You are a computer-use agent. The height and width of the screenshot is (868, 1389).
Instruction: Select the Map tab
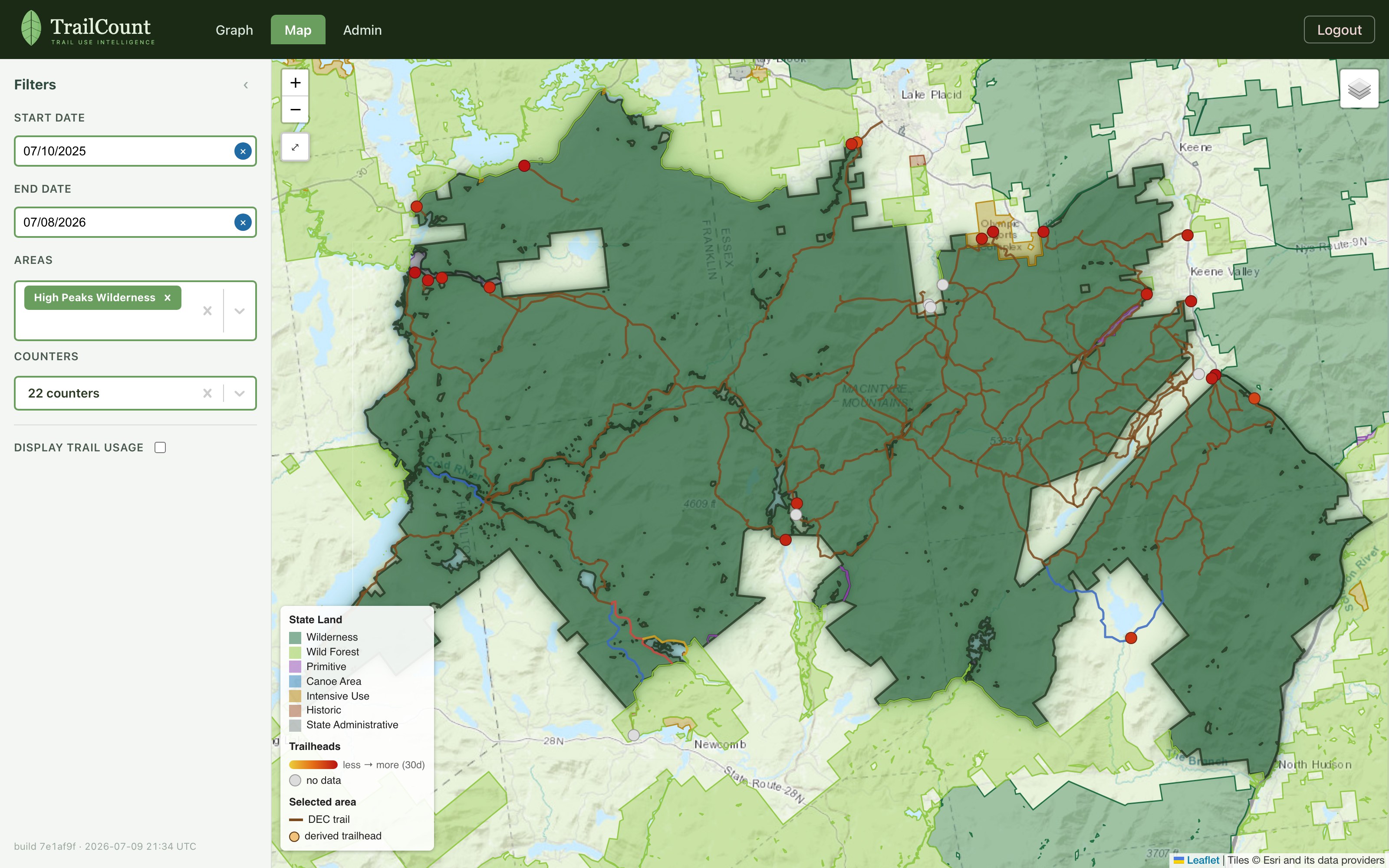298,30
